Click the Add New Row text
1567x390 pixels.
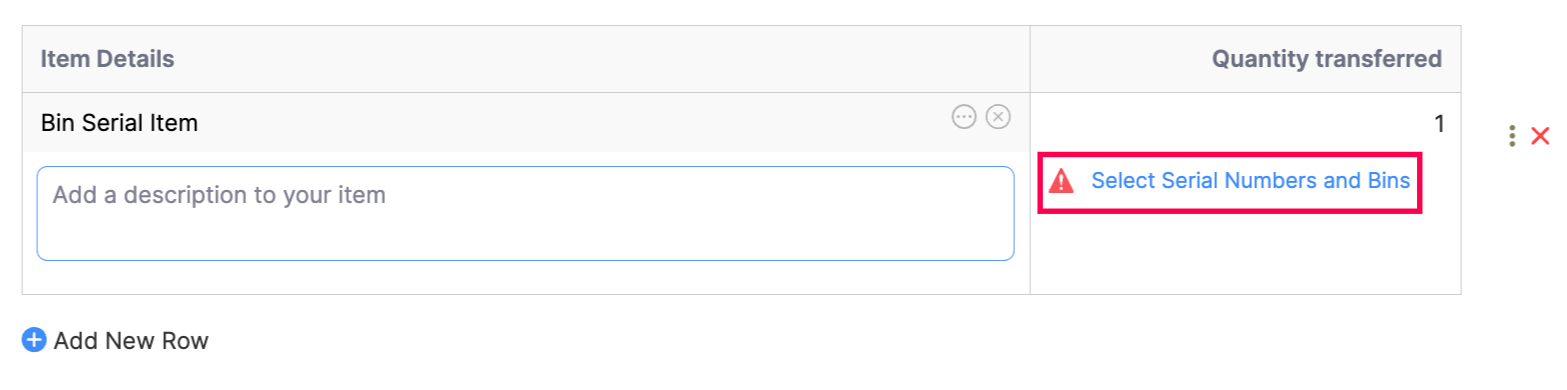(x=131, y=341)
